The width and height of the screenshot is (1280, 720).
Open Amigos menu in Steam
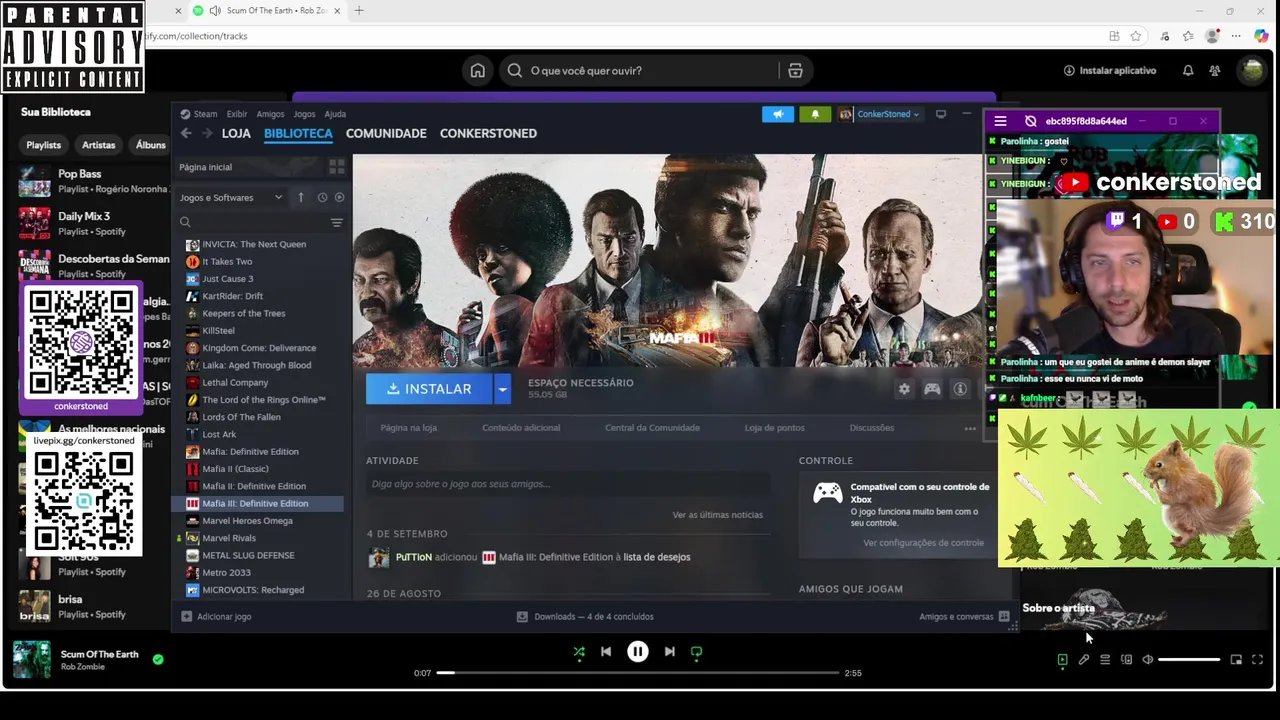click(x=270, y=114)
